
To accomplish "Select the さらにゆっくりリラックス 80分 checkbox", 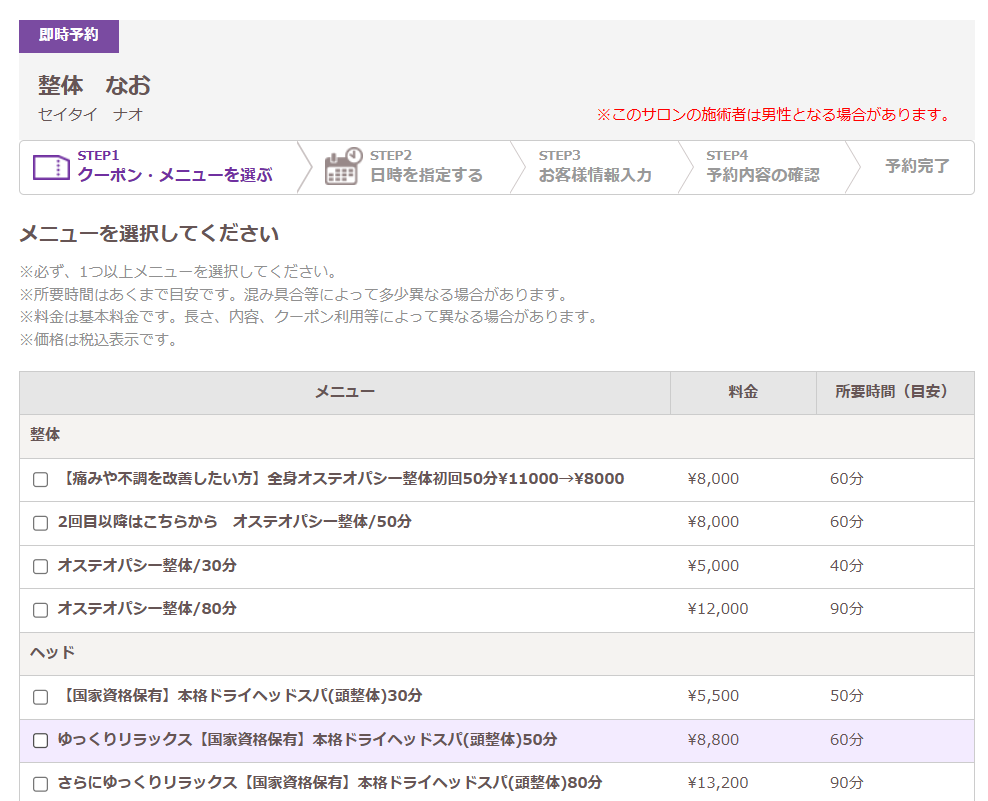I will (x=41, y=784).
